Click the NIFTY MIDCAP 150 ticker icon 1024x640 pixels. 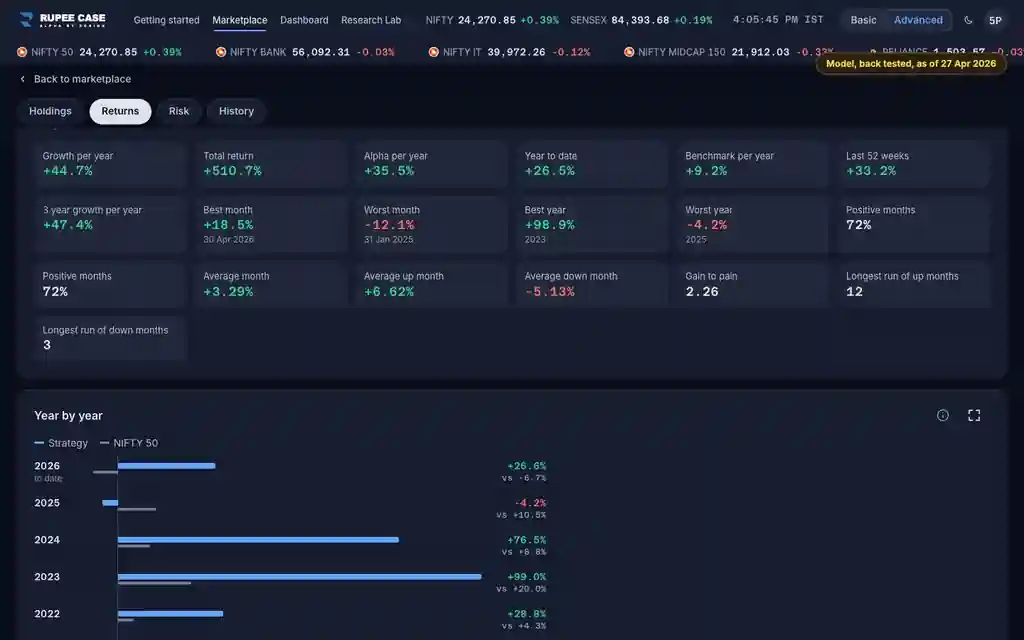coord(629,52)
